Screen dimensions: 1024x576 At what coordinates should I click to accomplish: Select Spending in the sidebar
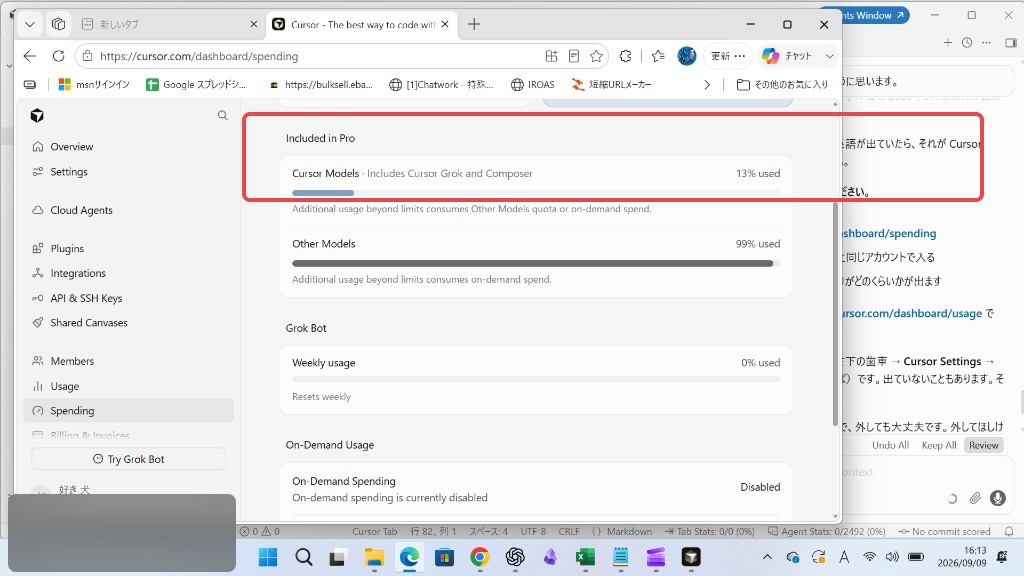(129, 411)
